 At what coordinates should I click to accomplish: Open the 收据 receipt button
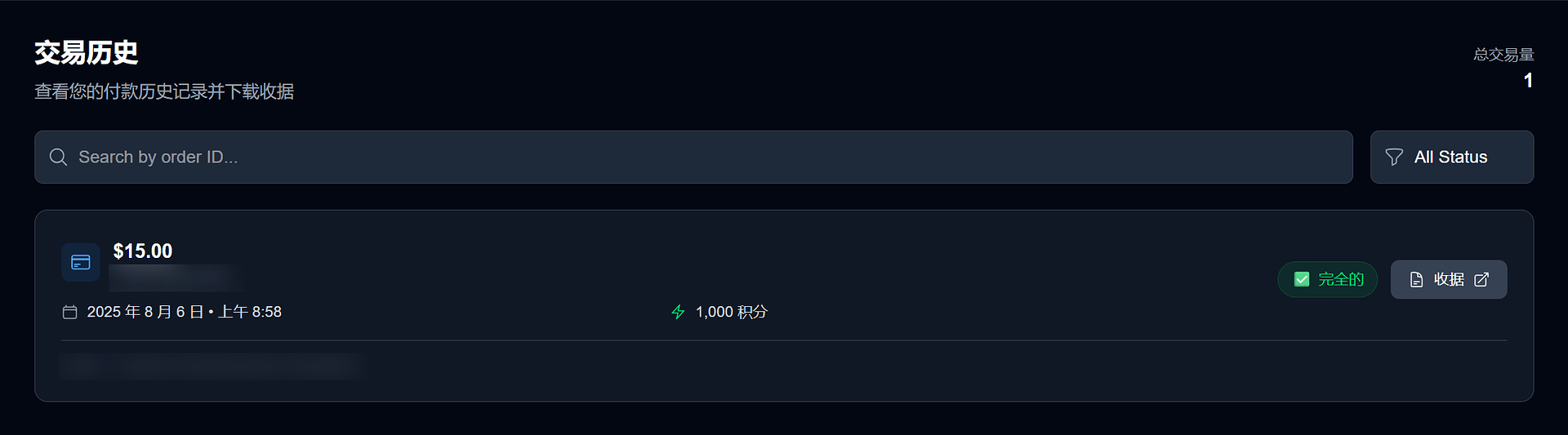[x=1448, y=280]
